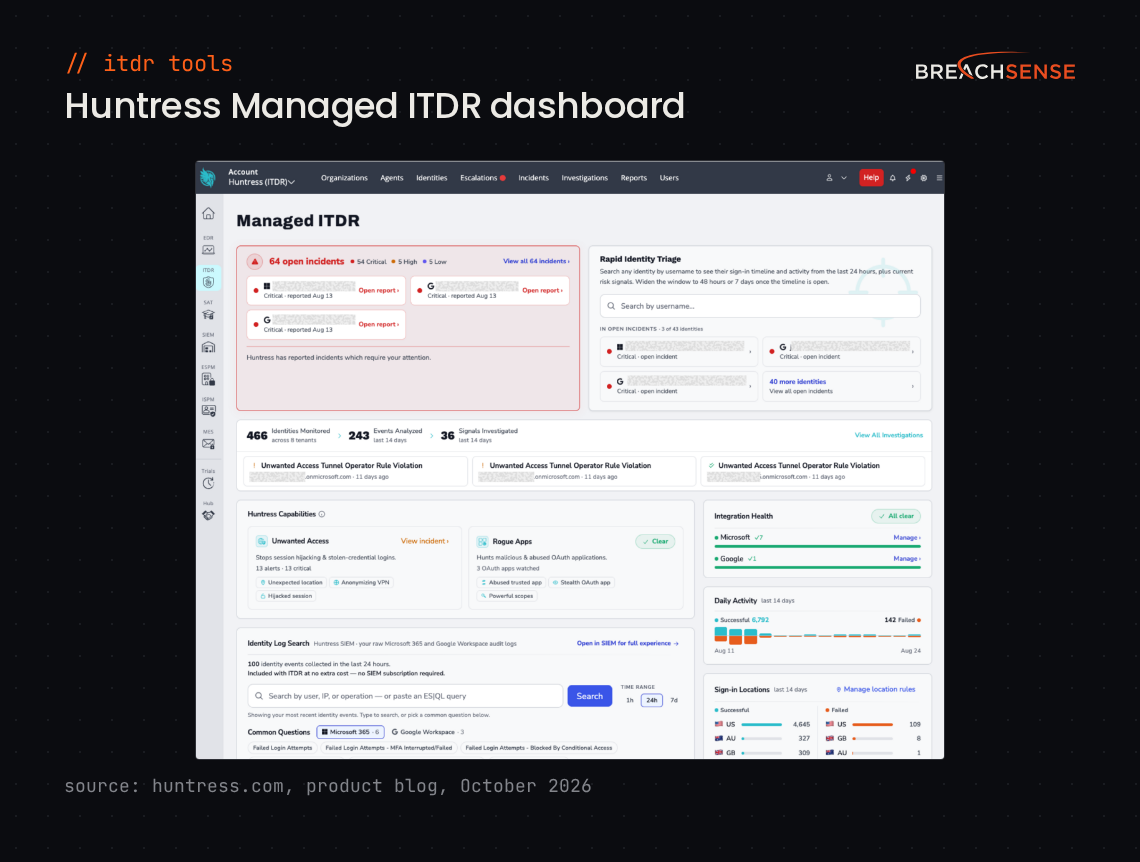Click View all 64 incidents link
Screen dimensions: 1140x862
click(x=536, y=261)
